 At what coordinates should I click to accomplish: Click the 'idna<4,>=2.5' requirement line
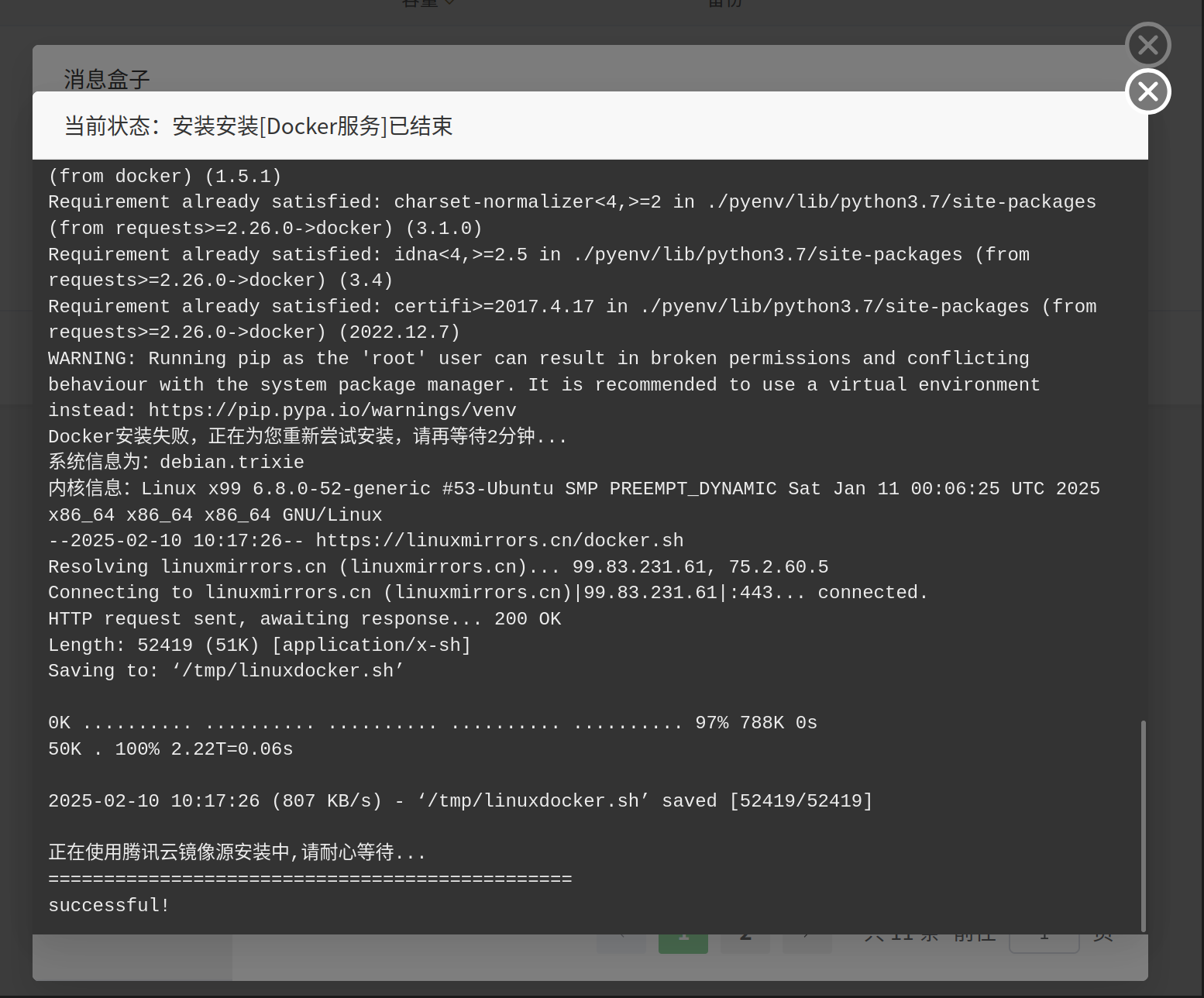538,254
